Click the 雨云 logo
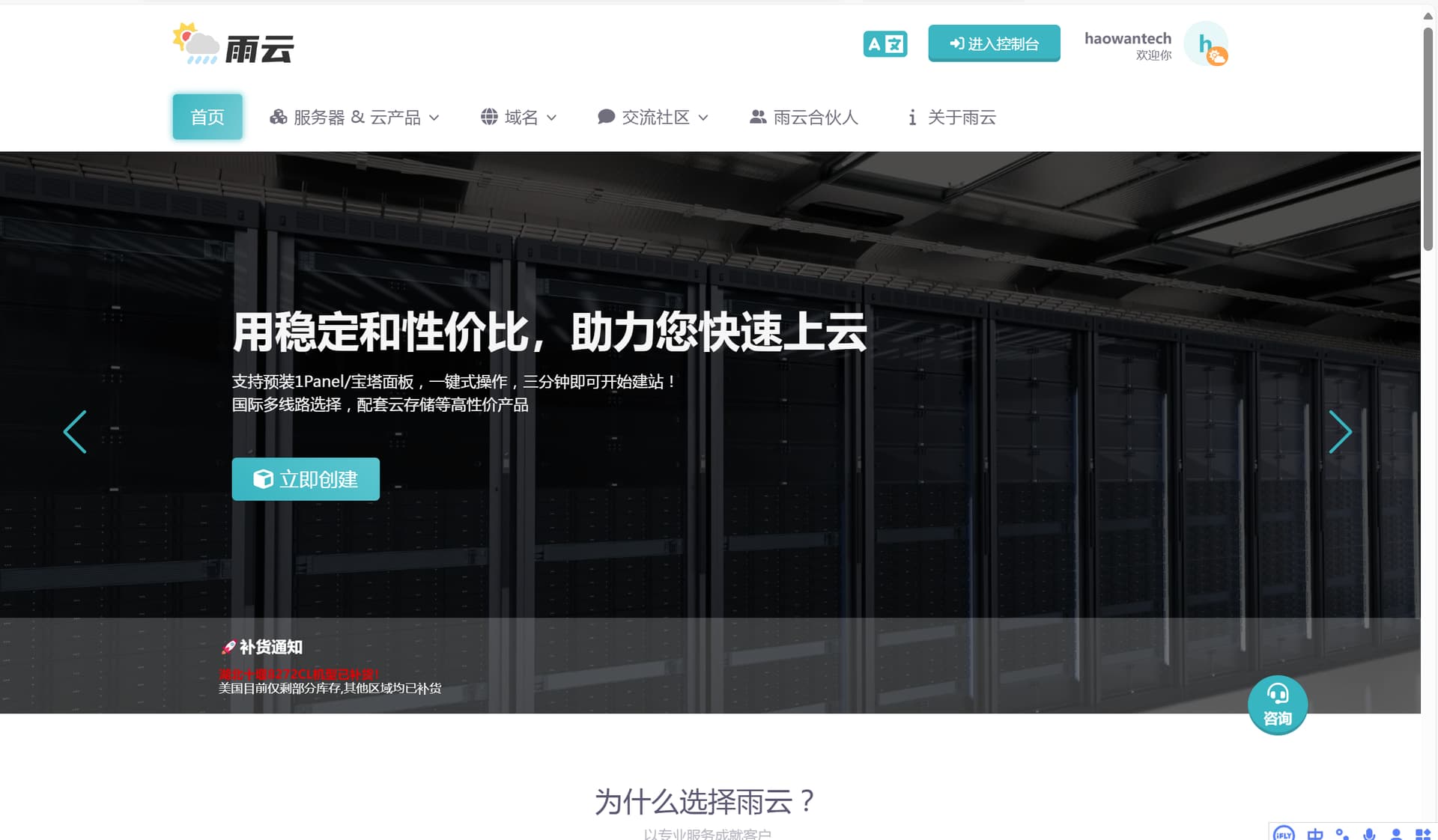 point(233,45)
